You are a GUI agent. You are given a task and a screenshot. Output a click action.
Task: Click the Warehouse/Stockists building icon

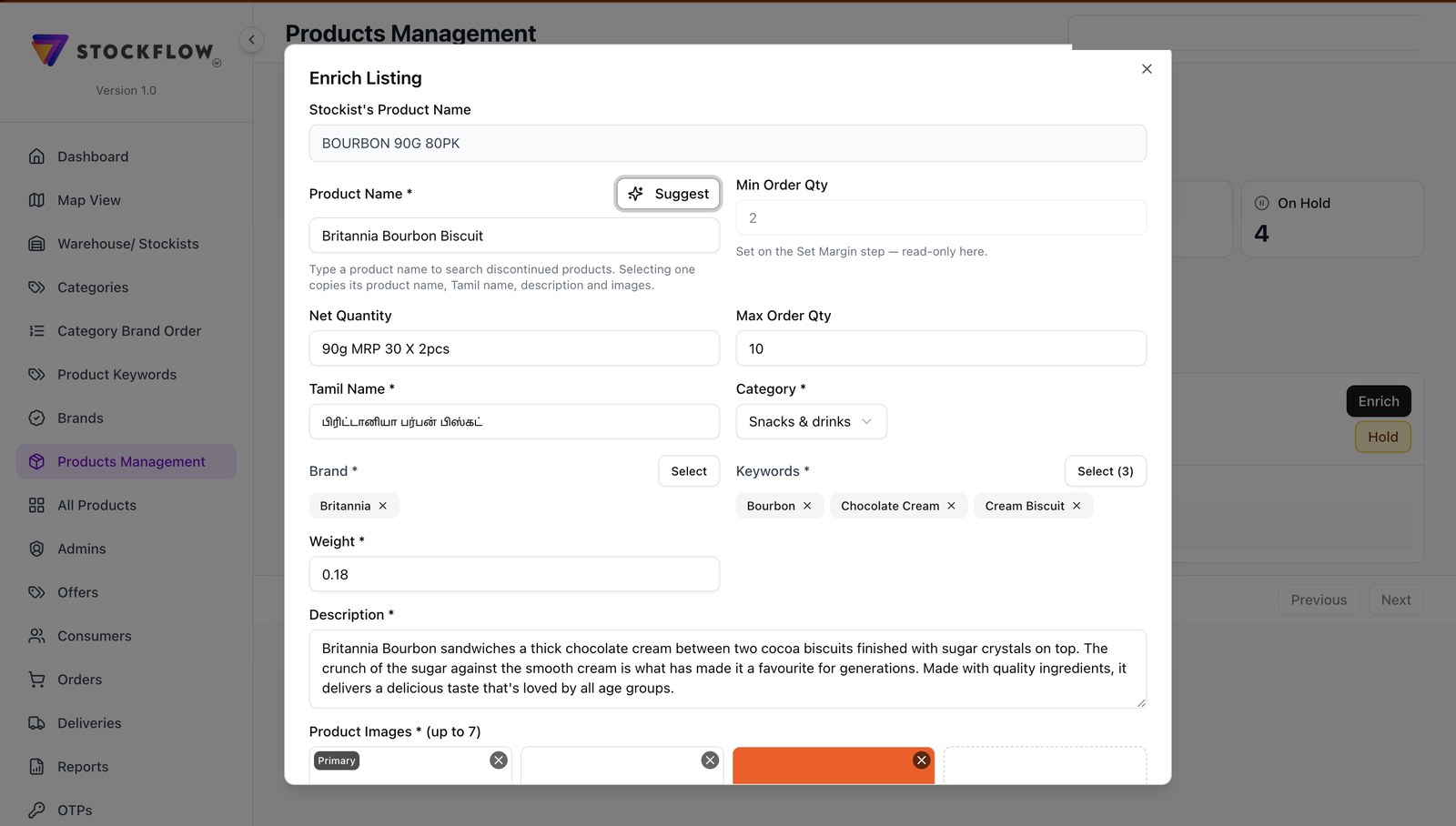tap(36, 244)
